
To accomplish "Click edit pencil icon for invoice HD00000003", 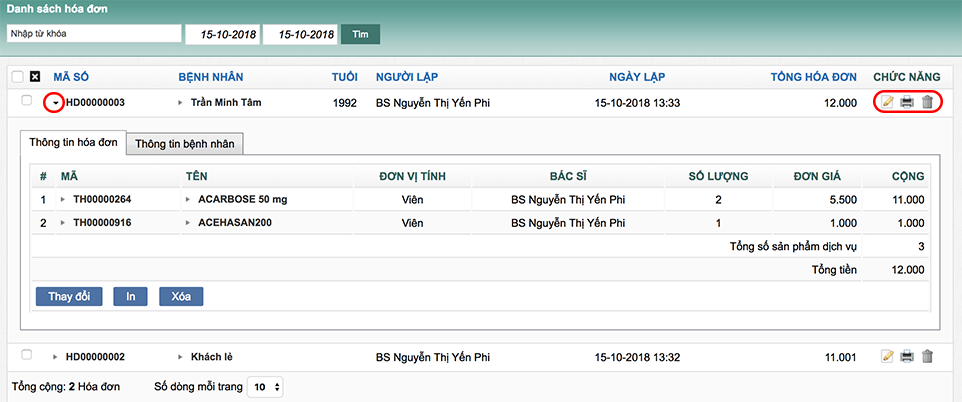I will click(x=886, y=102).
